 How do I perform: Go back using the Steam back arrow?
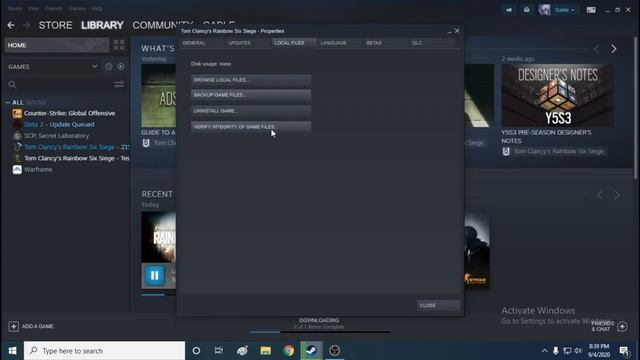pyautogui.click(x=11, y=25)
